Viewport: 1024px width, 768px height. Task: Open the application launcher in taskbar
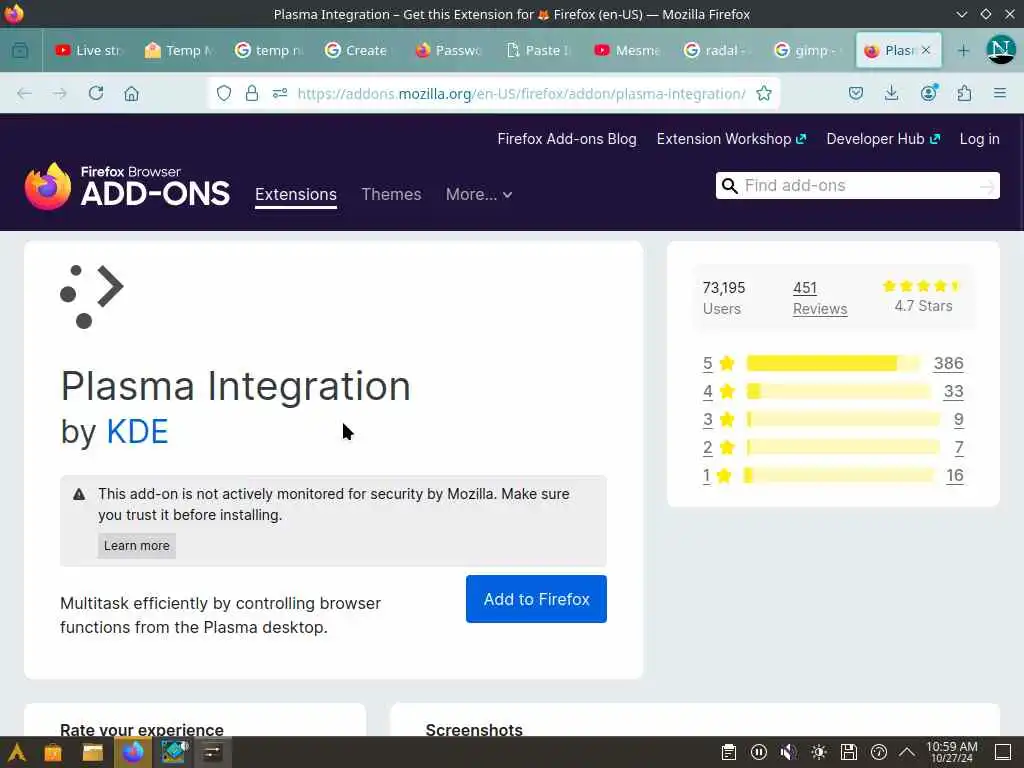pyautogui.click(x=16, y=752)
